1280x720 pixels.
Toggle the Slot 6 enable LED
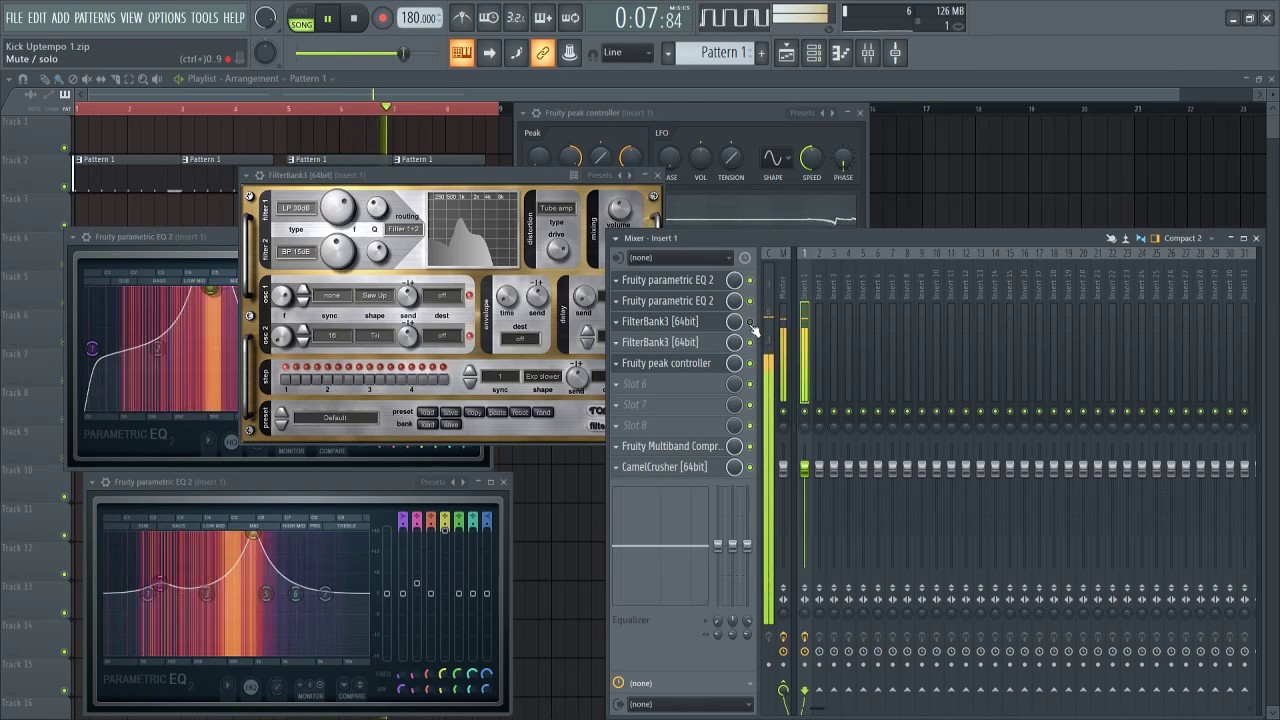[750, 384]
